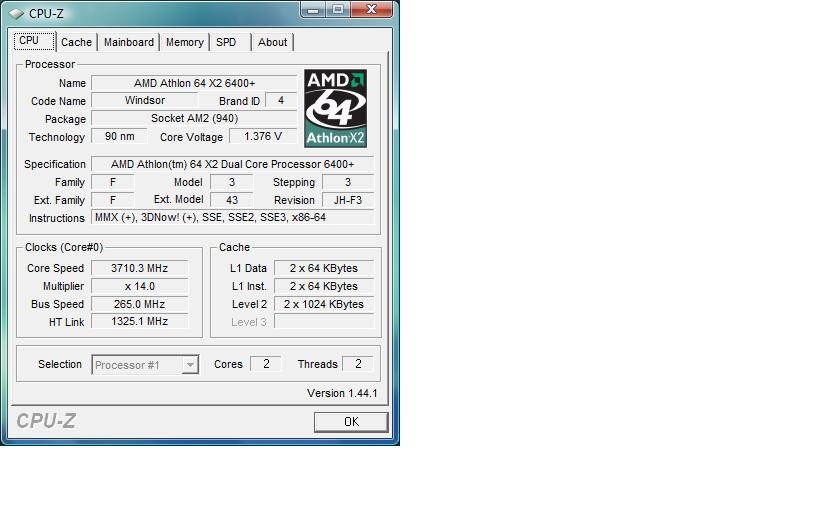This screenshot has height=525, width=840.
Task: Open the Mainboard tab
Action: (x=129, y=42)
